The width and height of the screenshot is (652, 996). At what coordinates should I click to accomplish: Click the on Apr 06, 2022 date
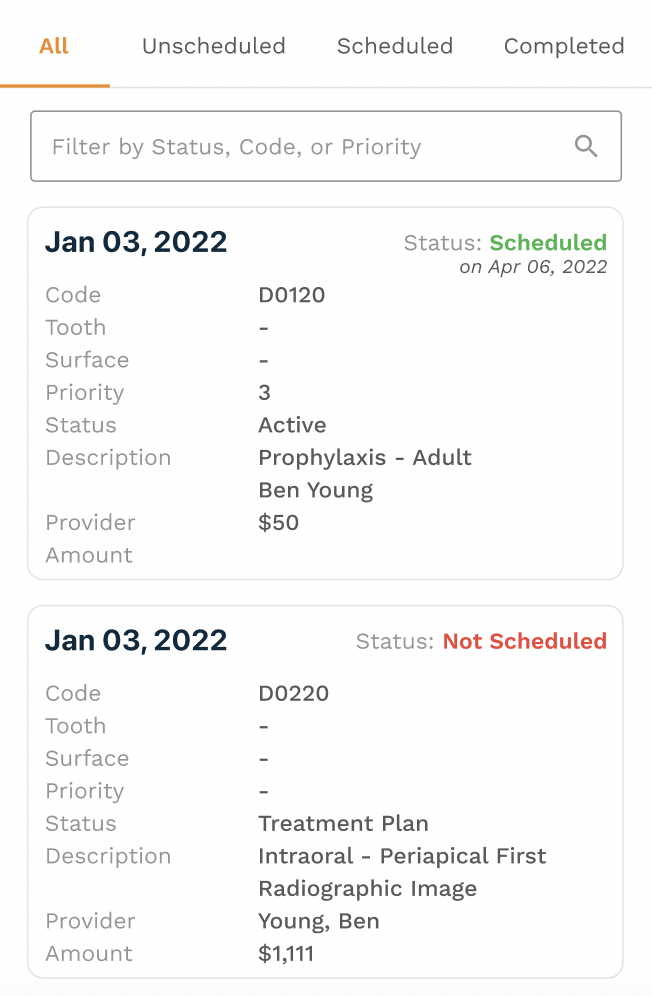pyautogui.click(x=533, y=267)
